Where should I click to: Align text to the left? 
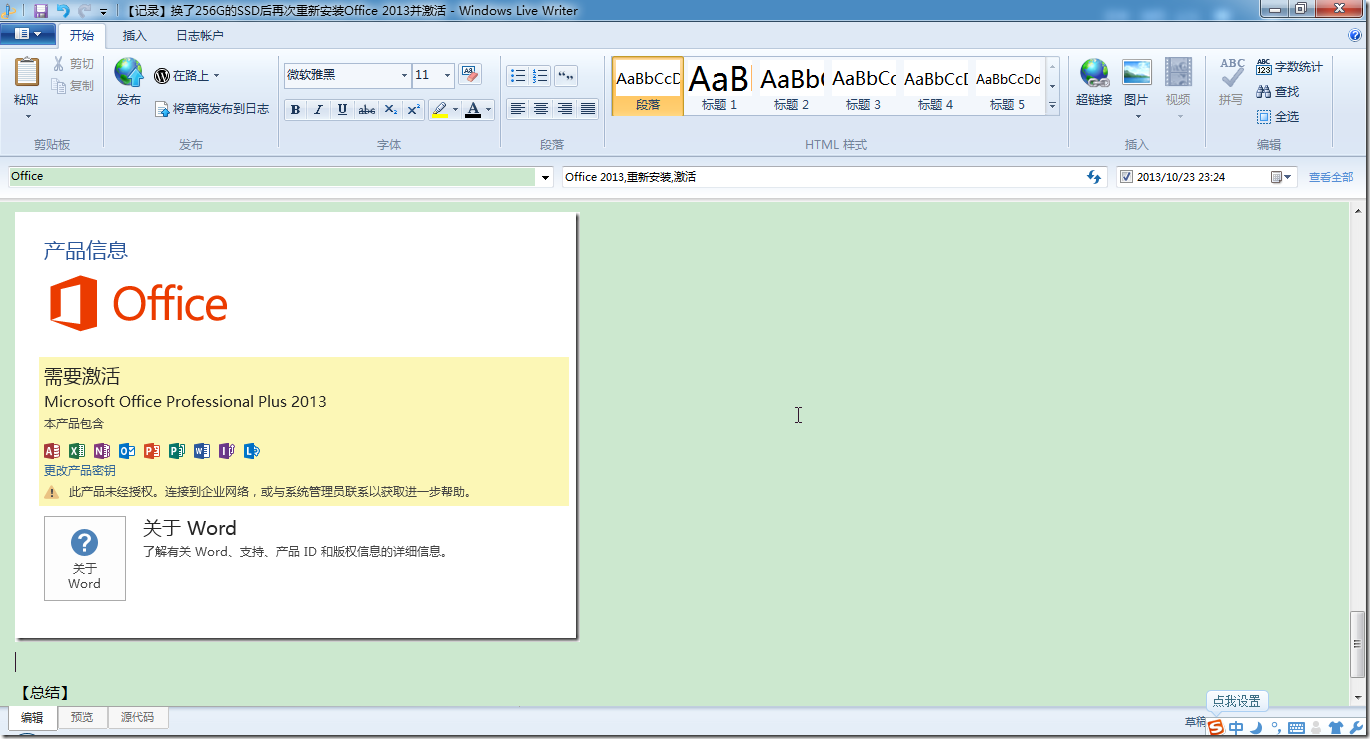click(517, 108)
